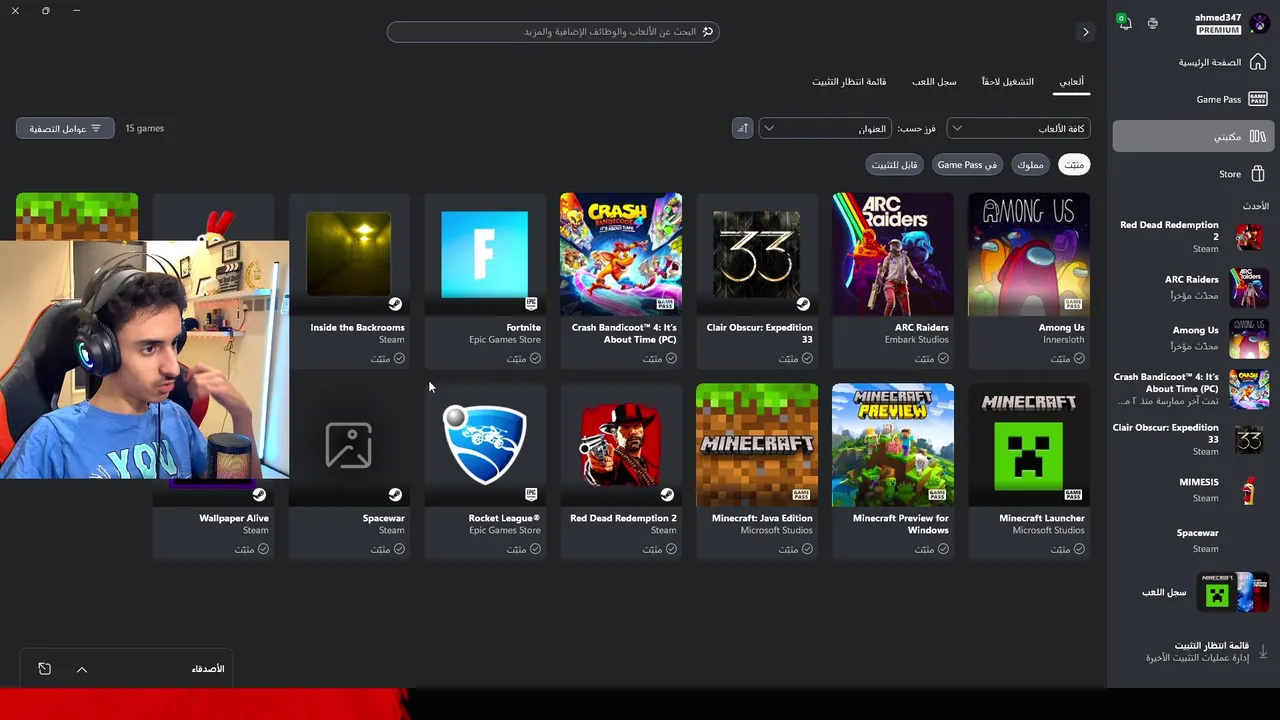The image size is (1280, 720).
Task: Toggle the 'في Game Pass' filter chip
Action: coord(967,164)
